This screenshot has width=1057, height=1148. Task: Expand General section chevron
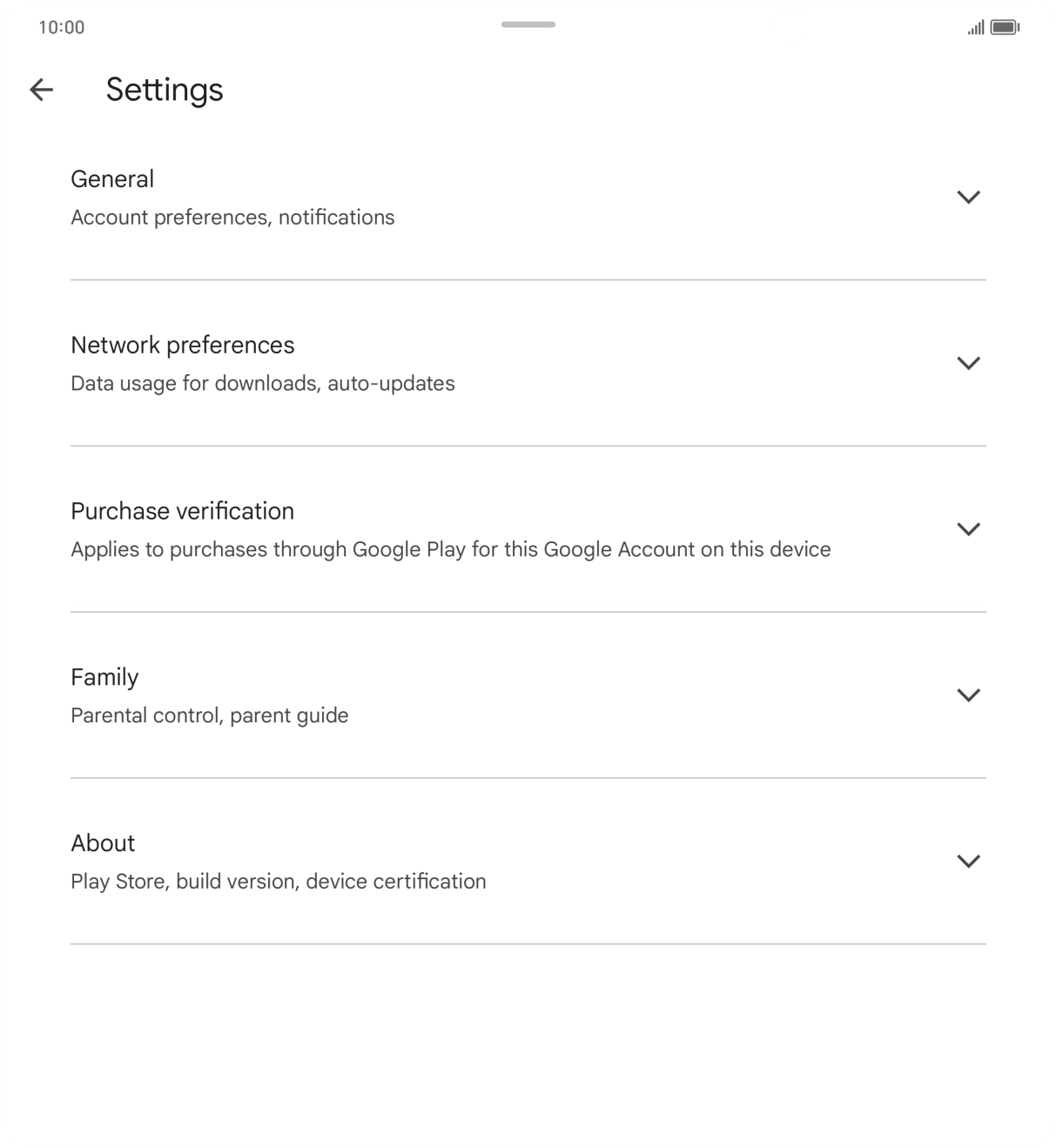[968, 197]
